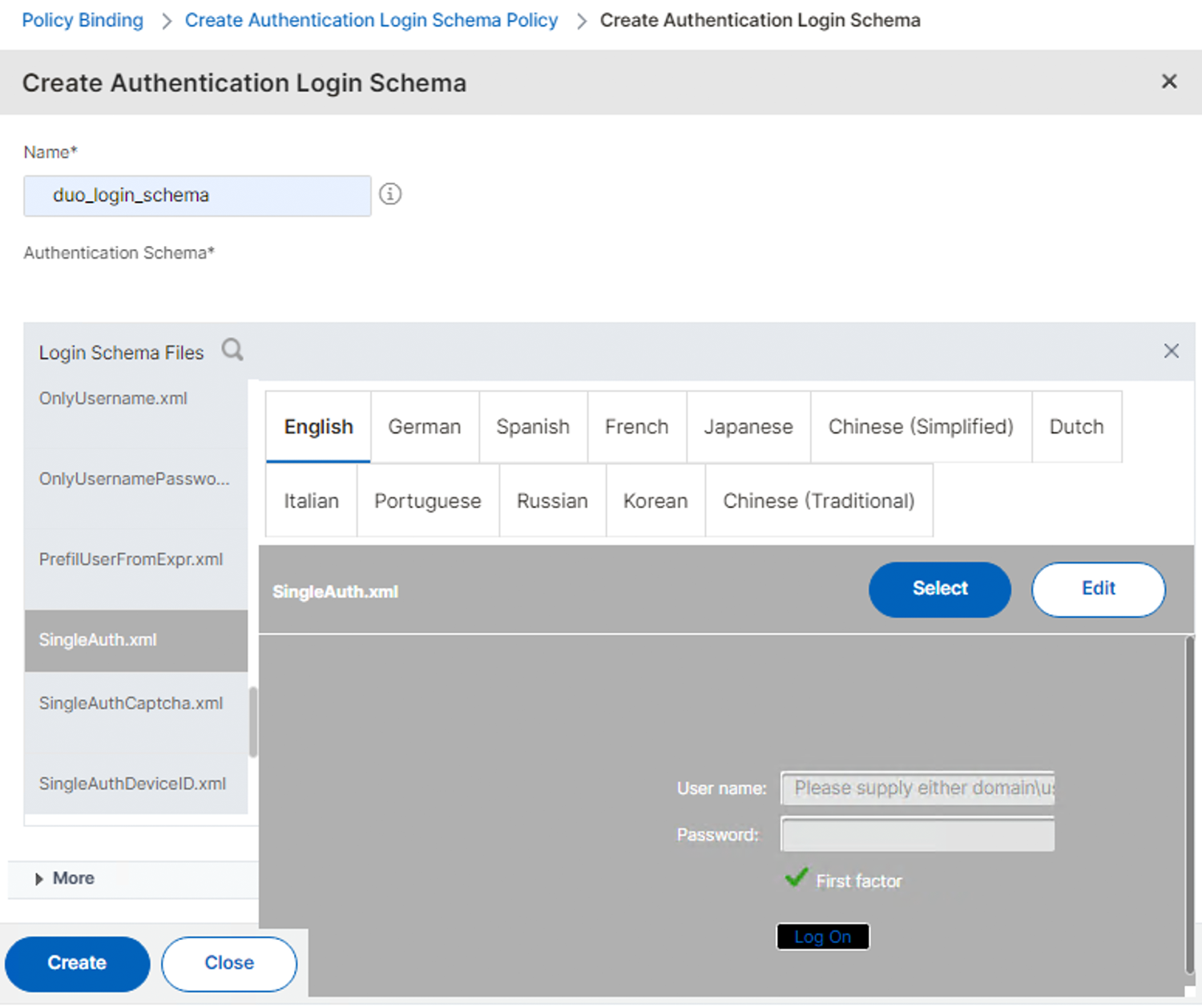Open the Japanese language tab
This screenshot has width=1202, height=1008.
coord(748,427)
